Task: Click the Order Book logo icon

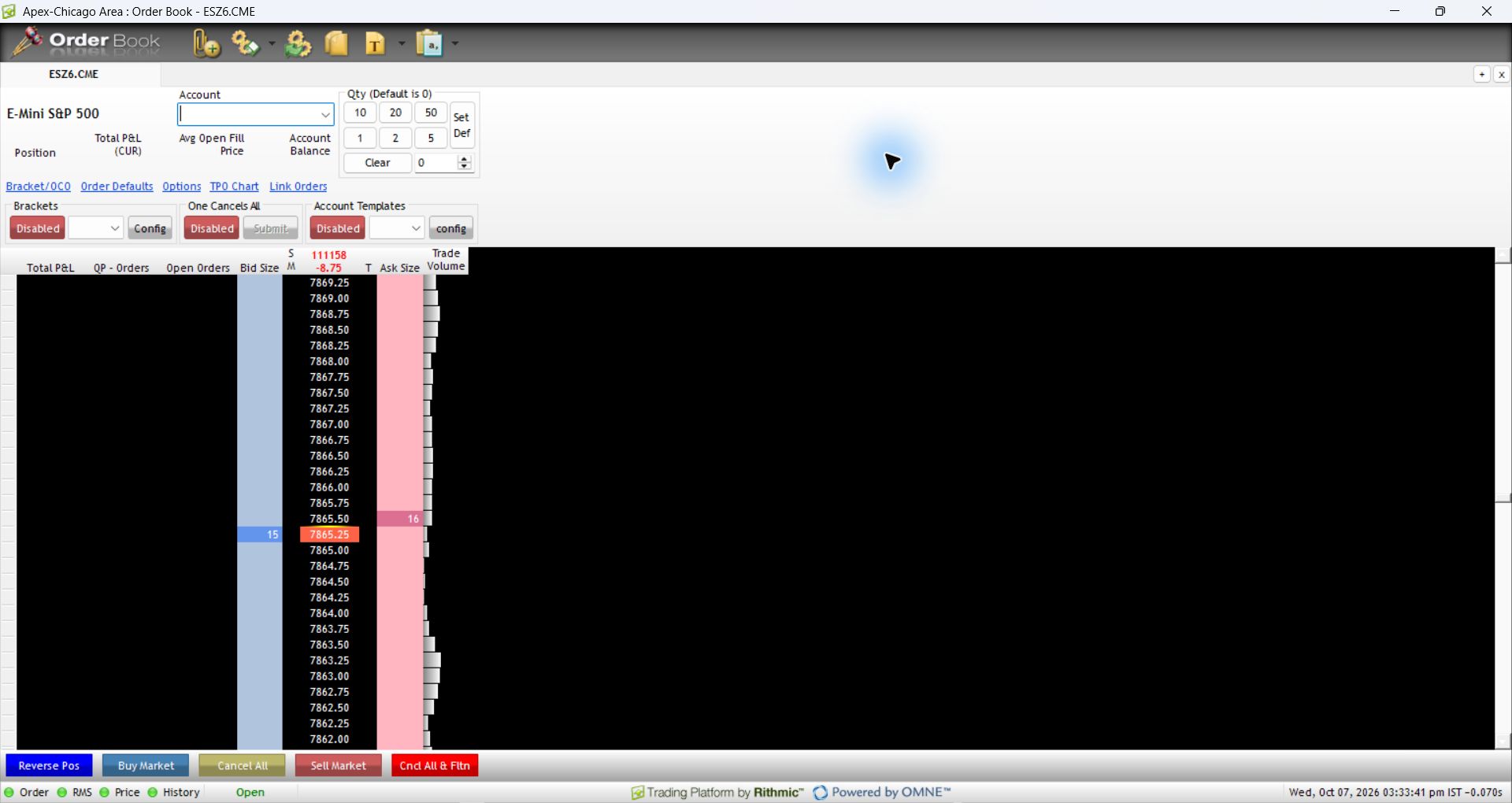Action: [x=27, y=42]
